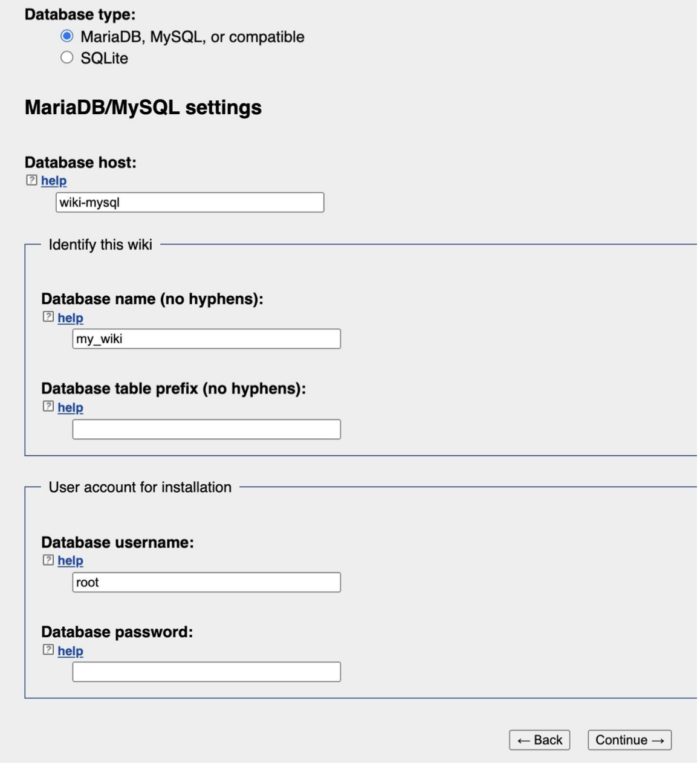Click the help icon under Database name
Screen dimensions: 700x764
pyautogui.click(x=48, y=317)
